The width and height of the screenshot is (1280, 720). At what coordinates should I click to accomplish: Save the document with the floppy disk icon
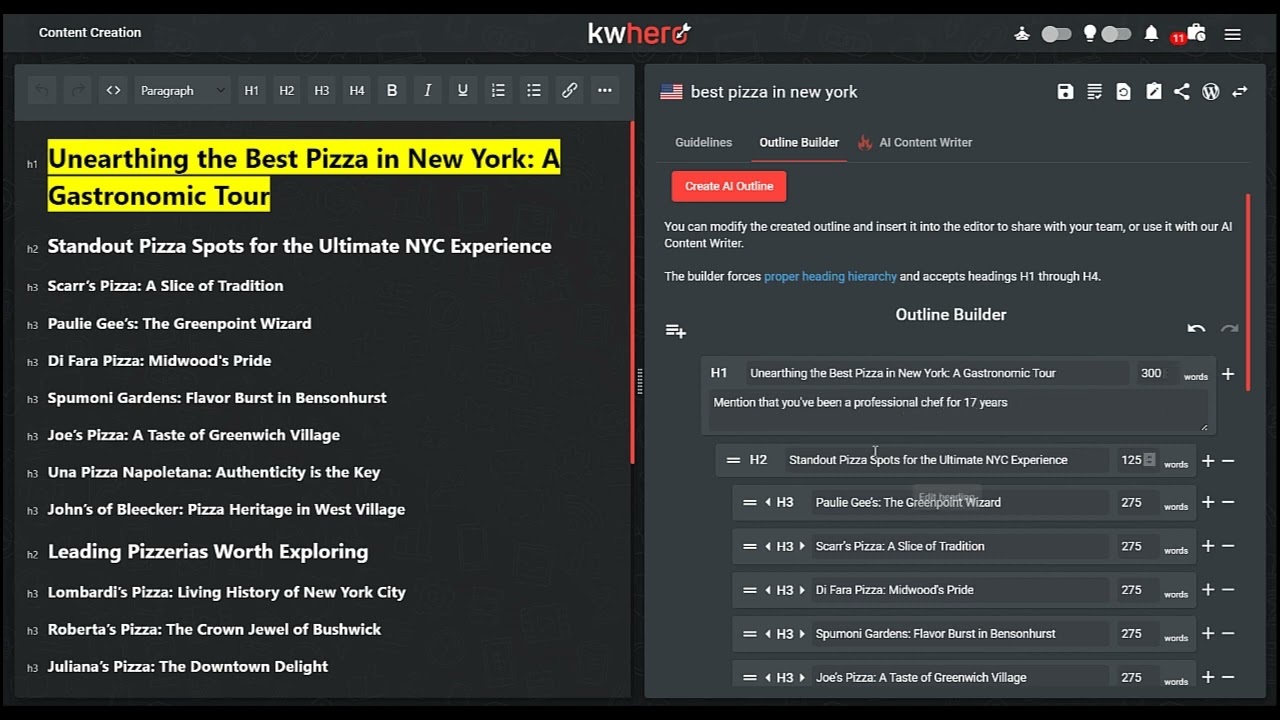1065,91
